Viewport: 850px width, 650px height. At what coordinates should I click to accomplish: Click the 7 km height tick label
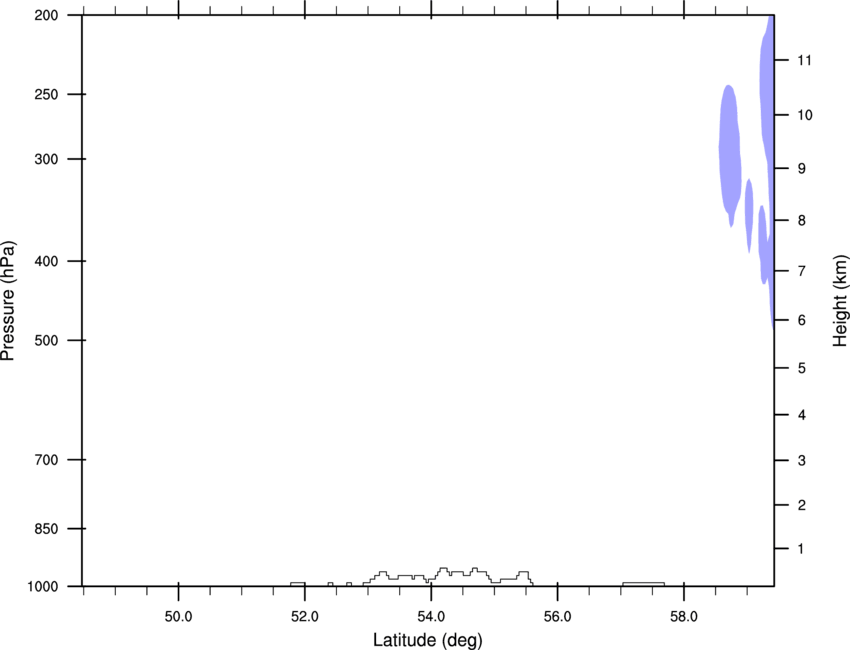[x=802, y=271]
